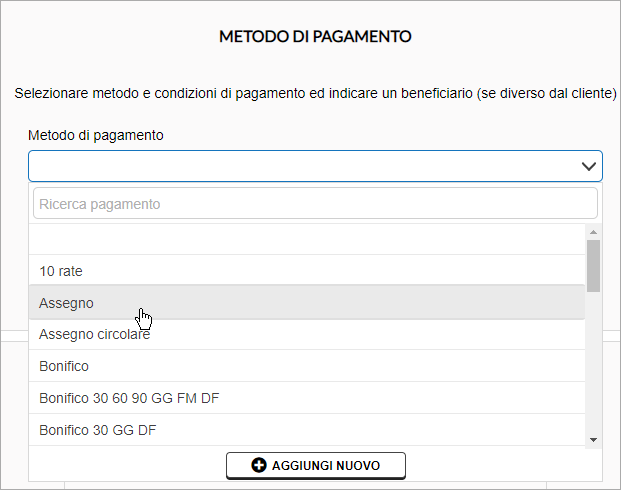
Task: Click the chevron arrow of payment dropdown
Action: (589, 166)
